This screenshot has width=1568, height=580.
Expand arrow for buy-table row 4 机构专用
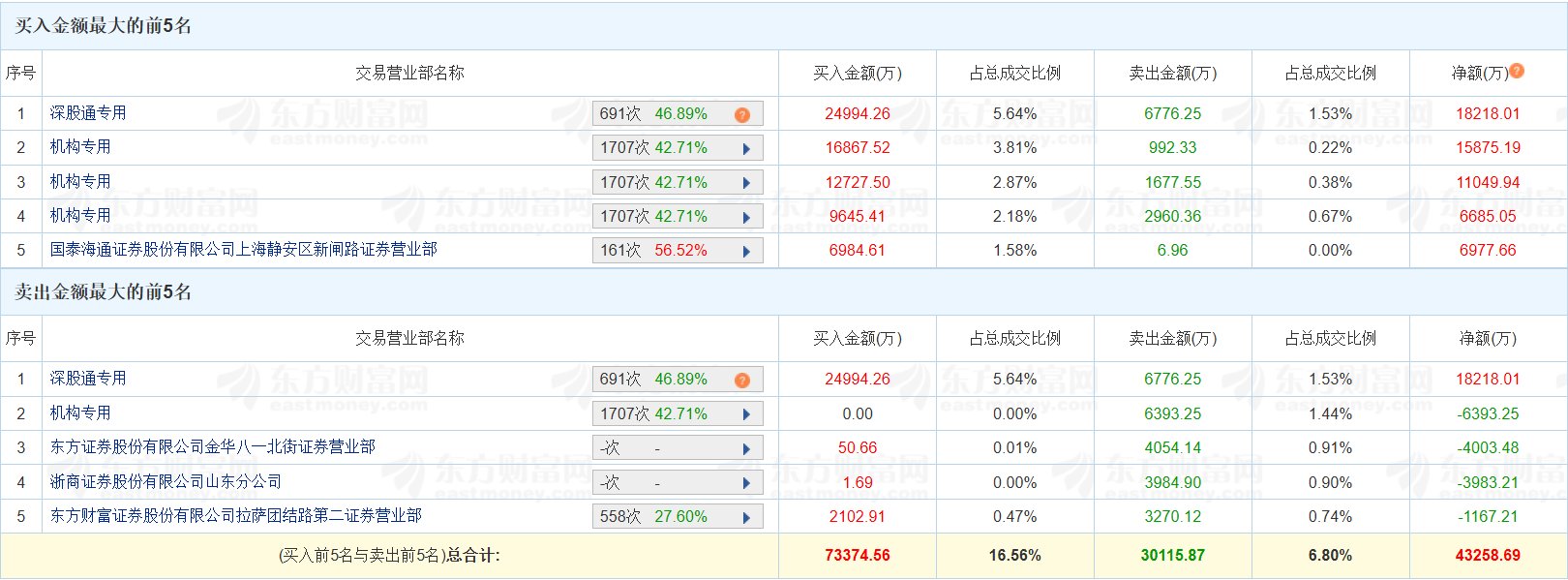(x=746, y=218)
